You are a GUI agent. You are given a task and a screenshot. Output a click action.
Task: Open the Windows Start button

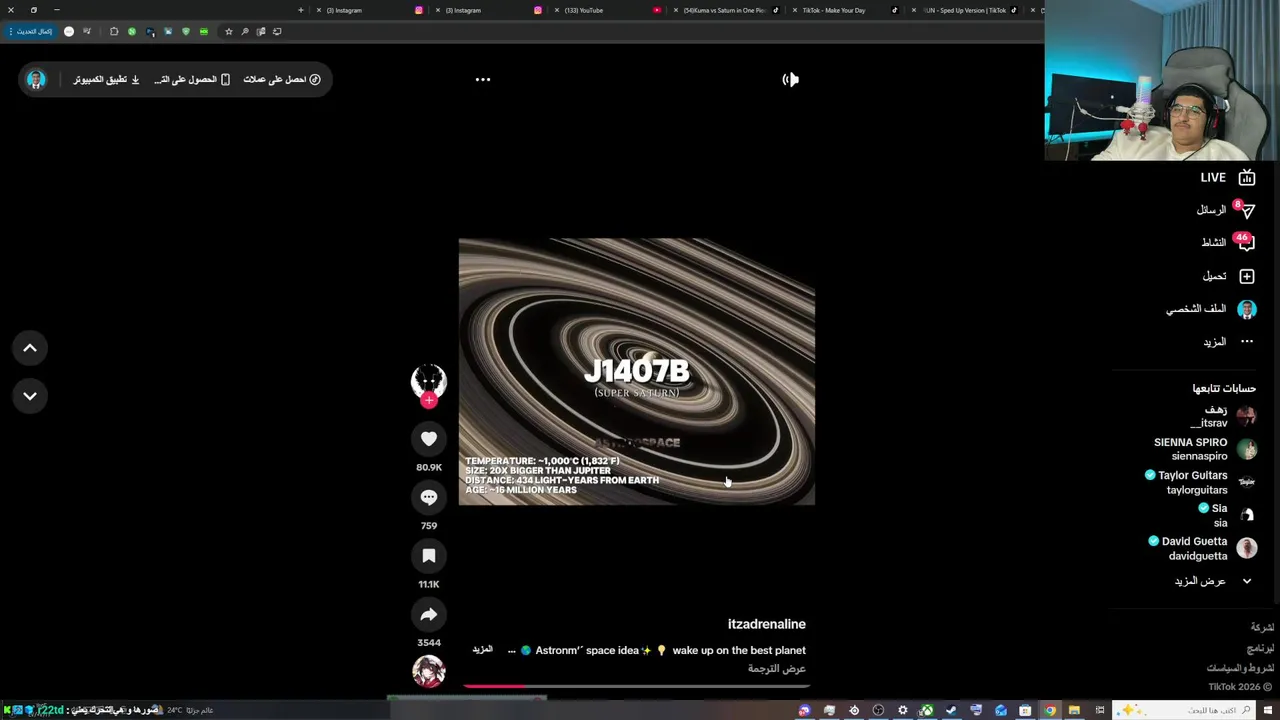click(1267, 710)
